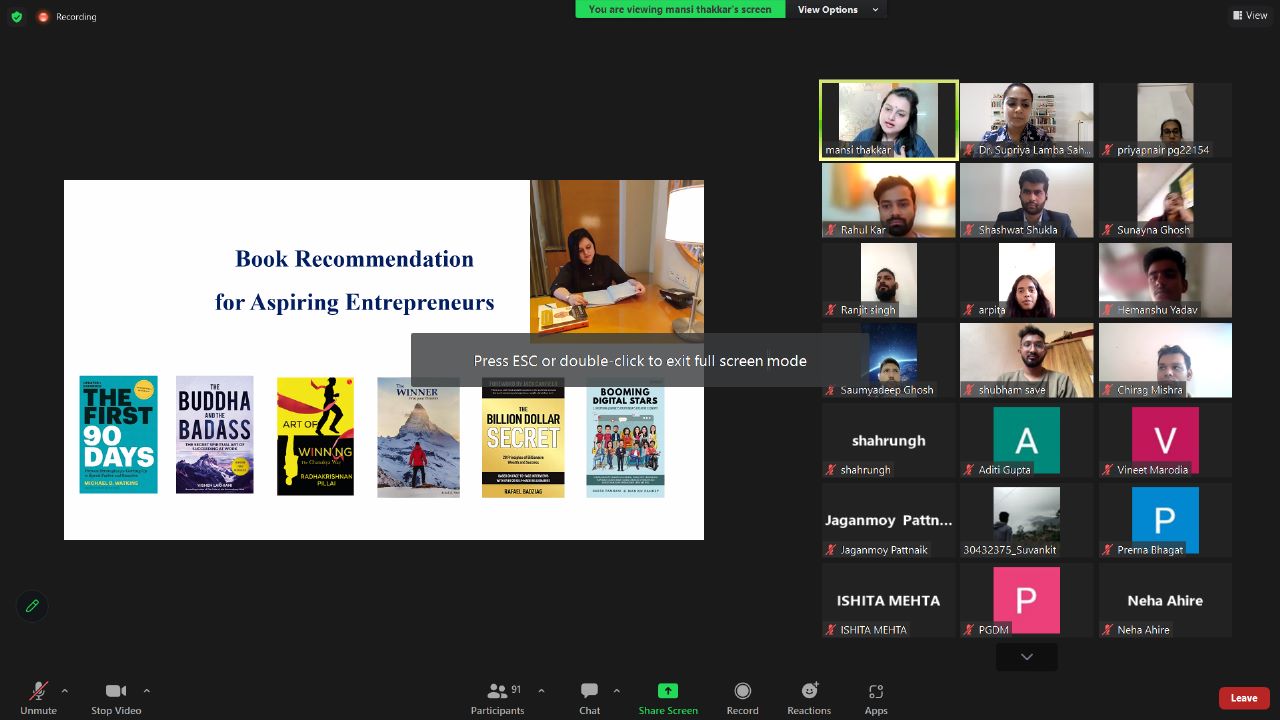Select Dr. Supriya Lamba's video tile

(x=1026, y=120)
